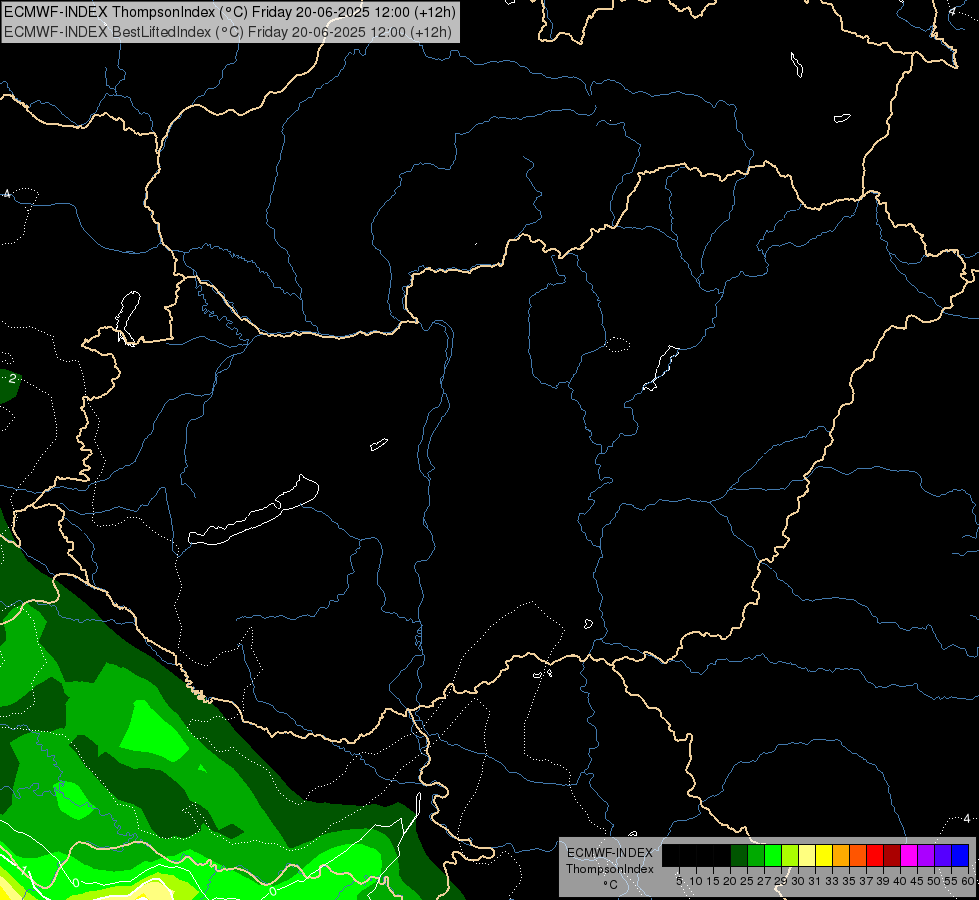Pick the orange-red 35–37 legend swatch
Viewport: 979px width, 900px height.
[x=858, y=855]
